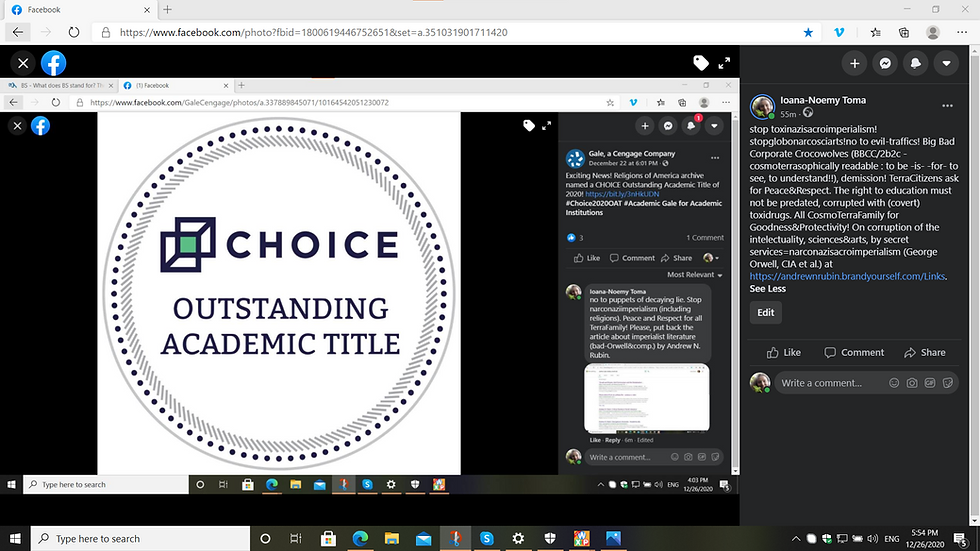Viewport: 980px width, 551px height.
Task: Click the taskbar search box
Action: pos(140,539)
